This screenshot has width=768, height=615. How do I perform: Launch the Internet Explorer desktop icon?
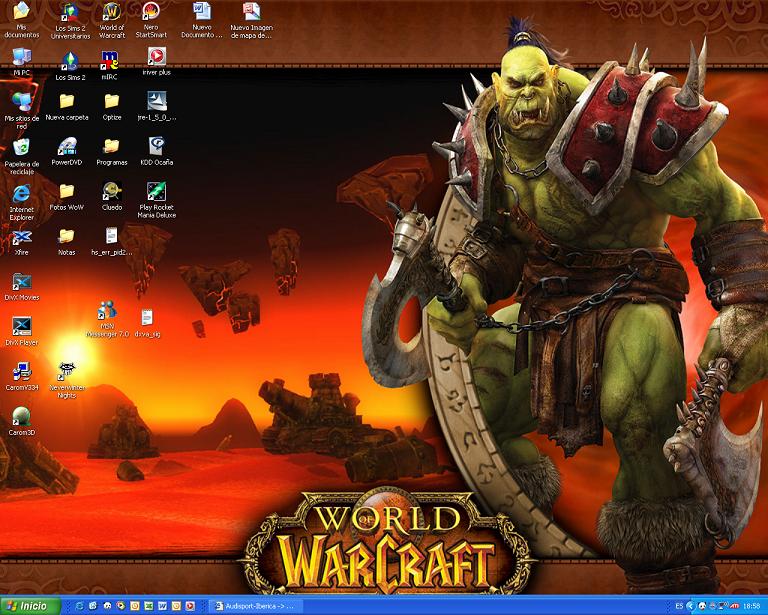pos(22,202)
